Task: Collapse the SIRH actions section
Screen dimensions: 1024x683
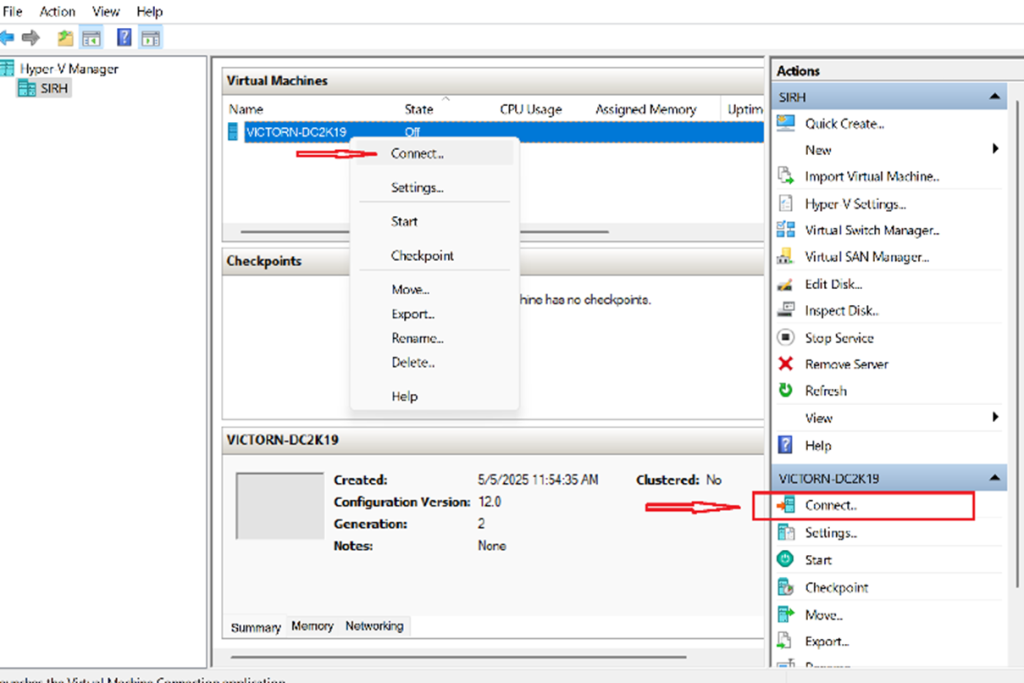Action: point(994,97)
